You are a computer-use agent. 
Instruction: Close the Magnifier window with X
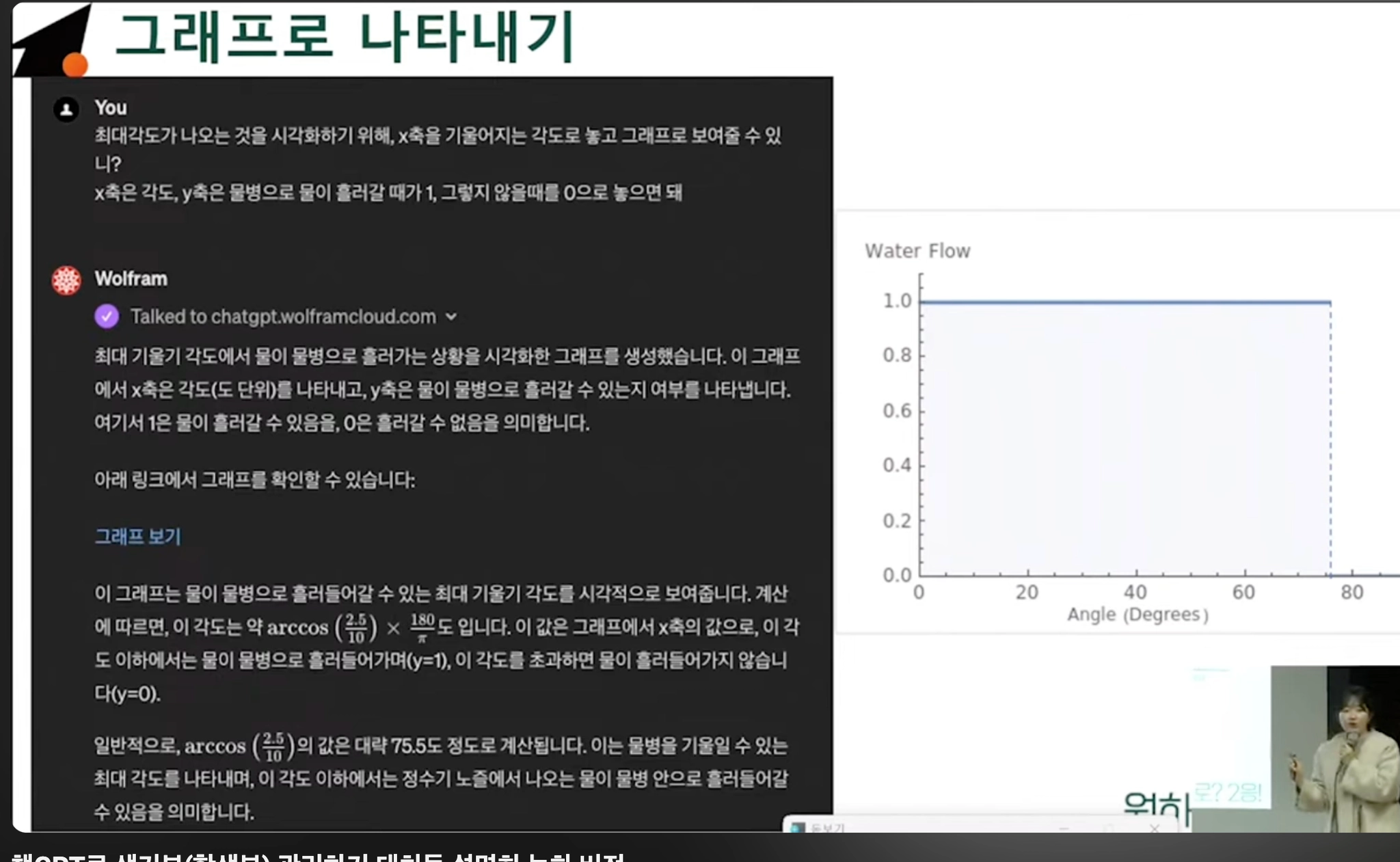(1155, 829)
